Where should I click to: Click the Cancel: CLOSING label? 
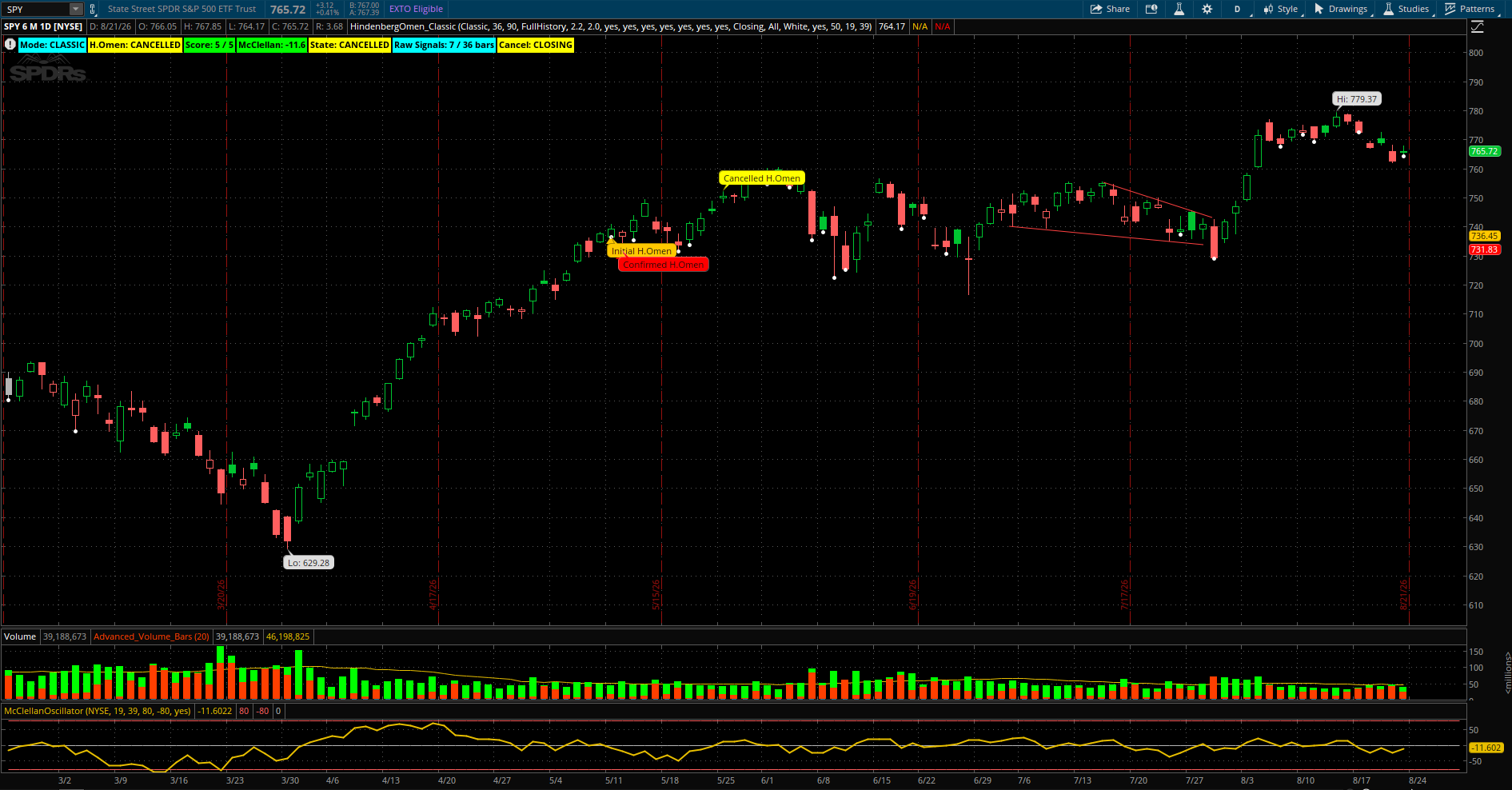[x=536, y=45]
